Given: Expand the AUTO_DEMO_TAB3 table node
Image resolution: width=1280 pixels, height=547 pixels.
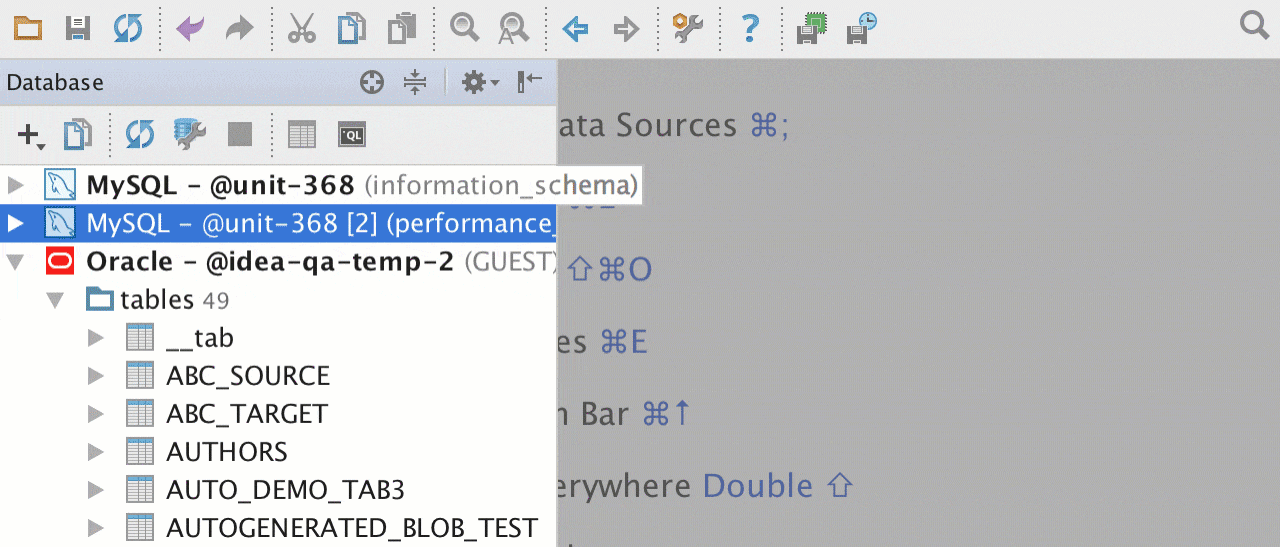Looking at the screenshot, I should (x=96, y=490).
